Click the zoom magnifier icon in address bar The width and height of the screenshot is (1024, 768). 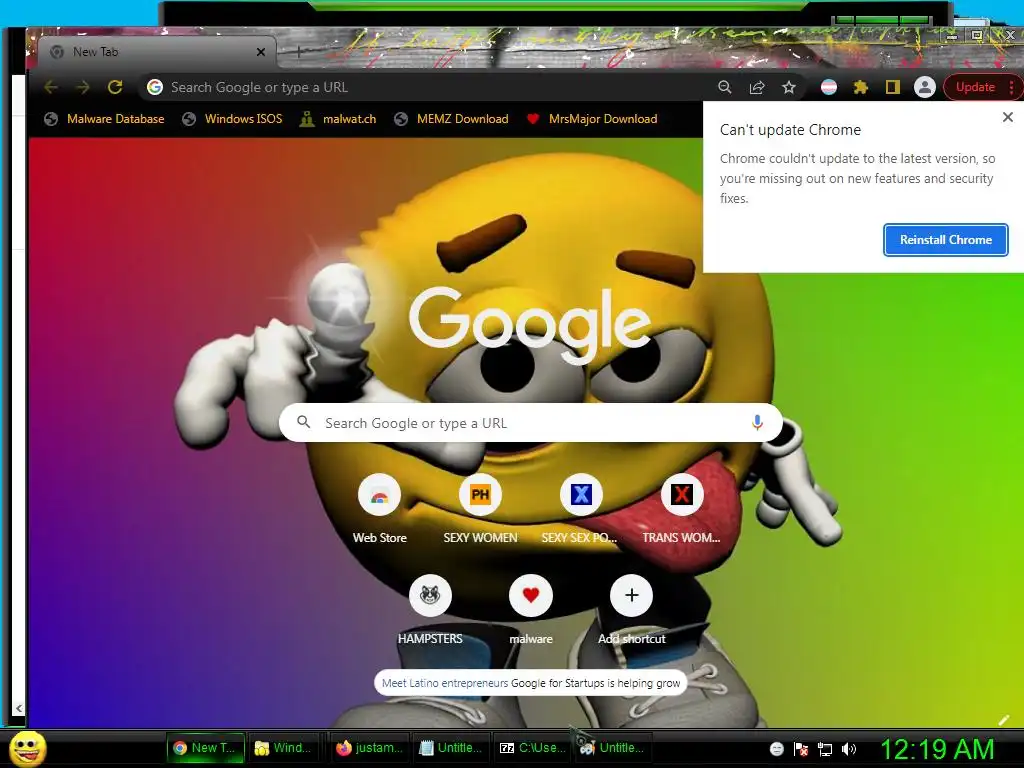coord(724,87)
